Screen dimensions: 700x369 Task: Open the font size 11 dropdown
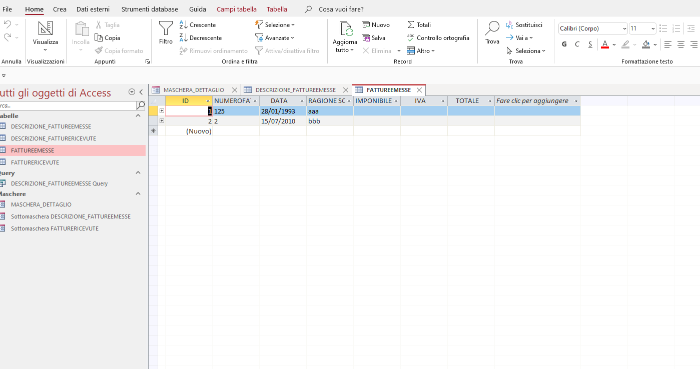pyautogui.click(x=653, y=29)
